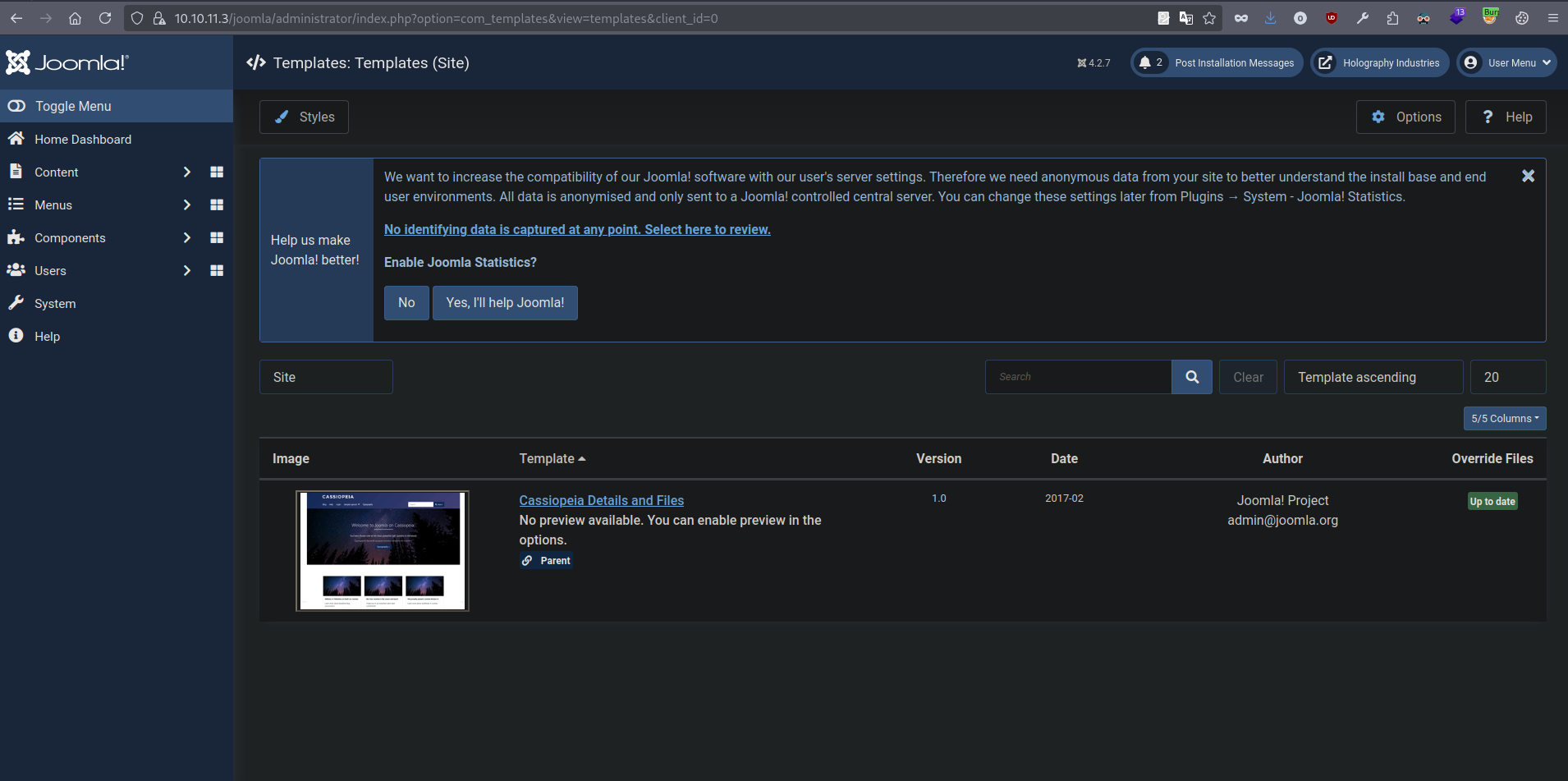Click Yes, I'll help Joomla!
1568x781 pixels.
point(505,302)
